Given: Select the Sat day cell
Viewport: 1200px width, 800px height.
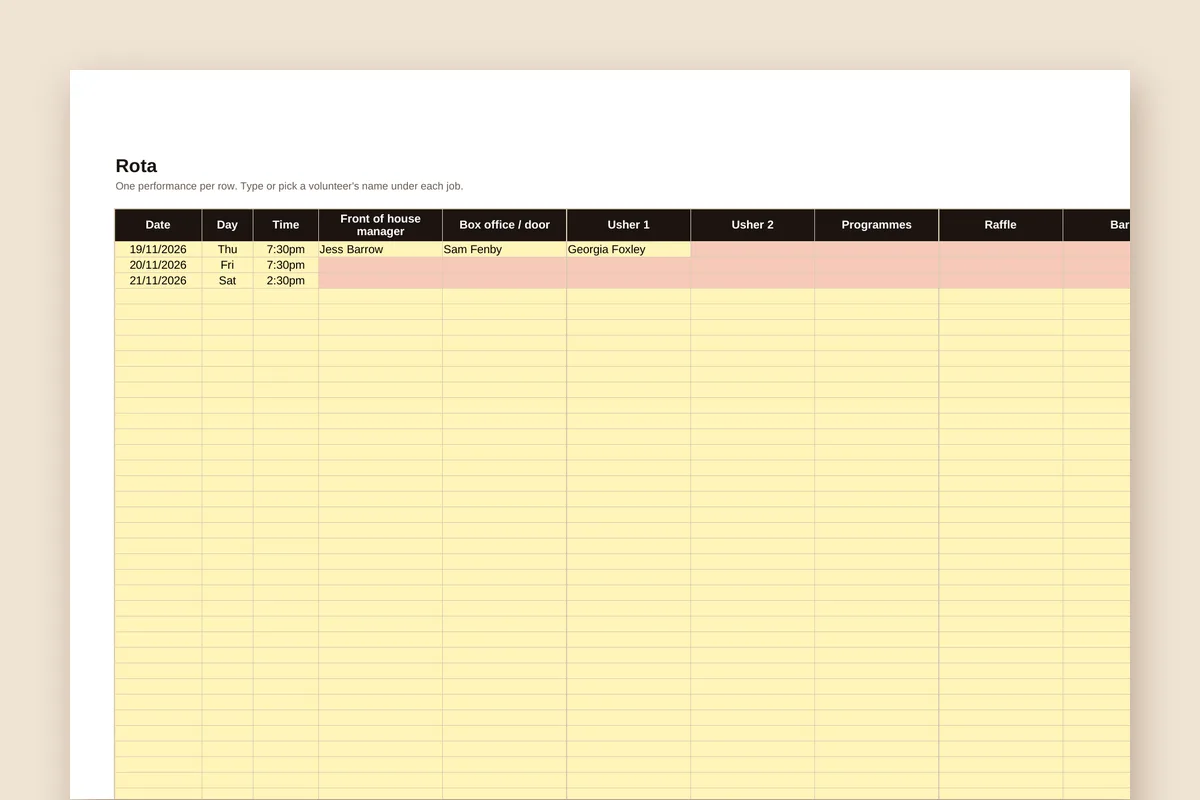Looking at the screenshot, I should point(227,281).
